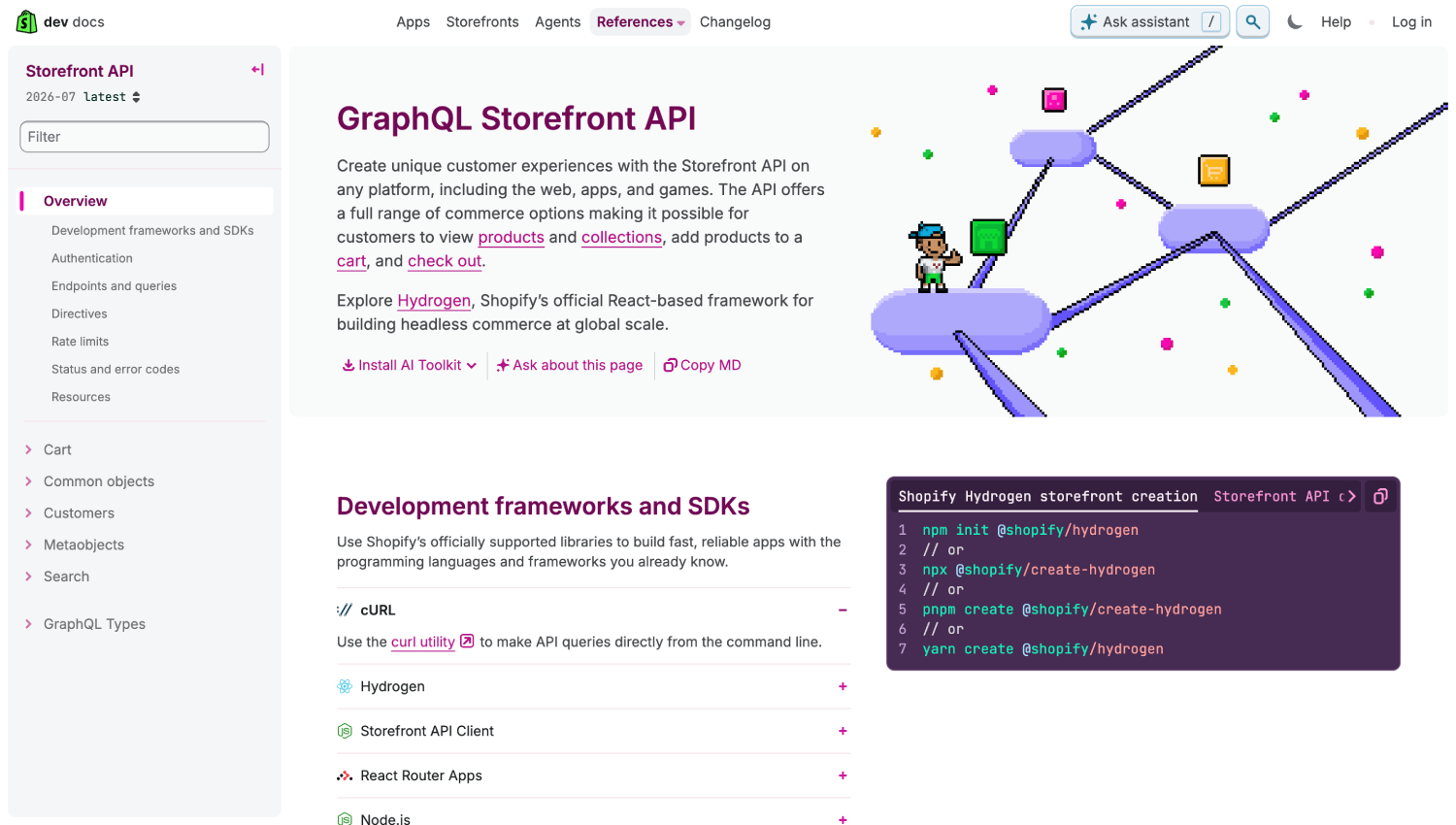Click the copy icon beside Copy MD
This screenshot has width=1456, height=825.
click(670, 365)
